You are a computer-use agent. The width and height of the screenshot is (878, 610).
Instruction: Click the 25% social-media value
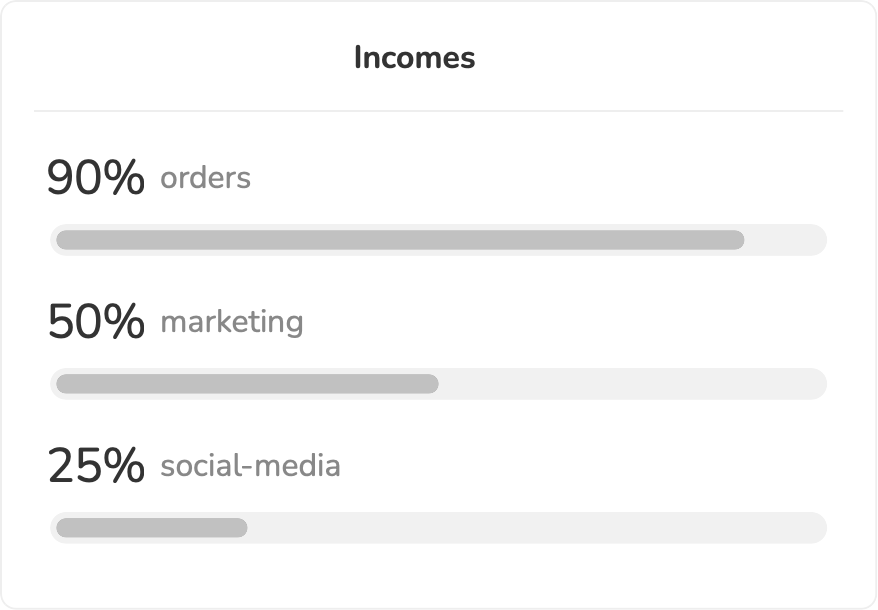tap(96, 467)
